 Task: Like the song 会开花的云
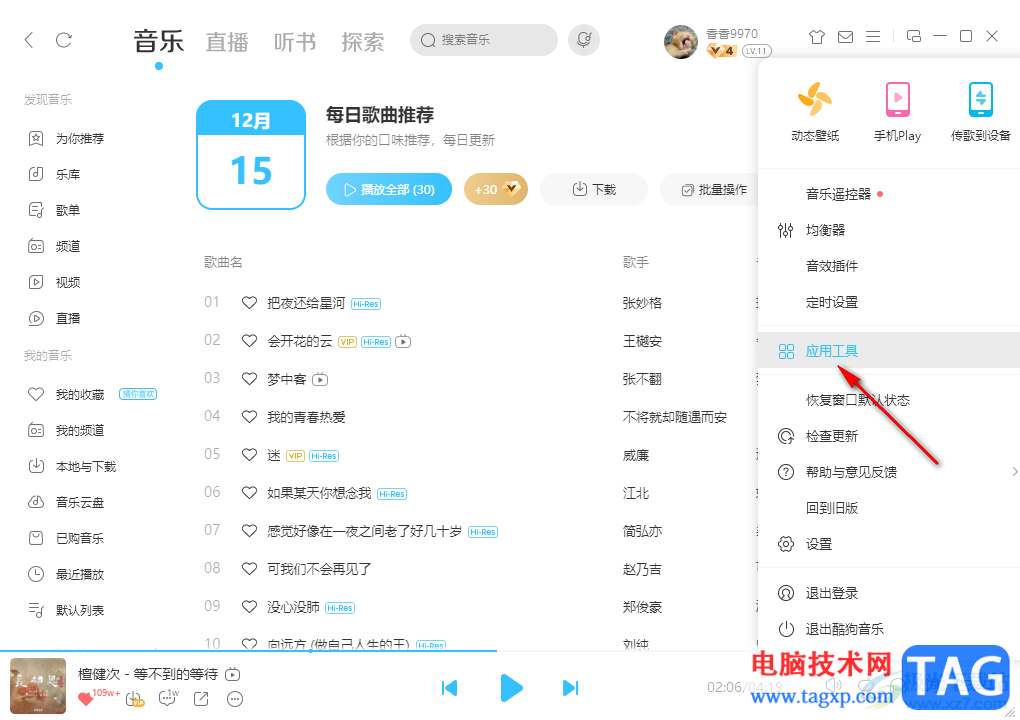[249, 340]
